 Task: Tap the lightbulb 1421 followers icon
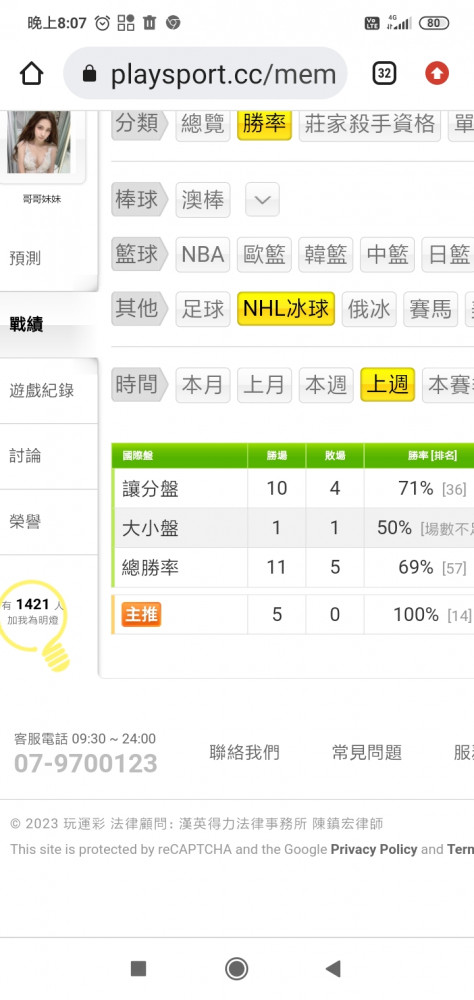tap(35, 624)
